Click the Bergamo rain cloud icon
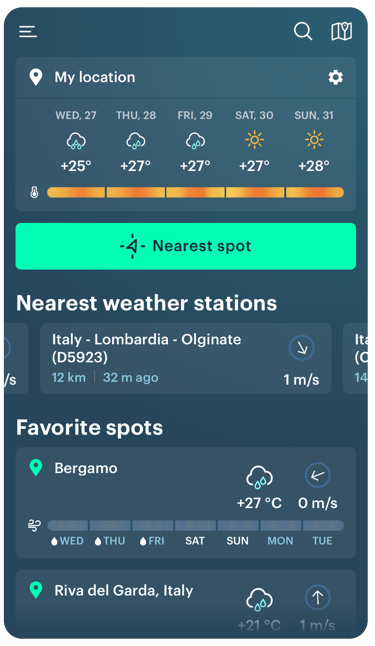This screenshot has width=375, height=646. pos(259,477)
